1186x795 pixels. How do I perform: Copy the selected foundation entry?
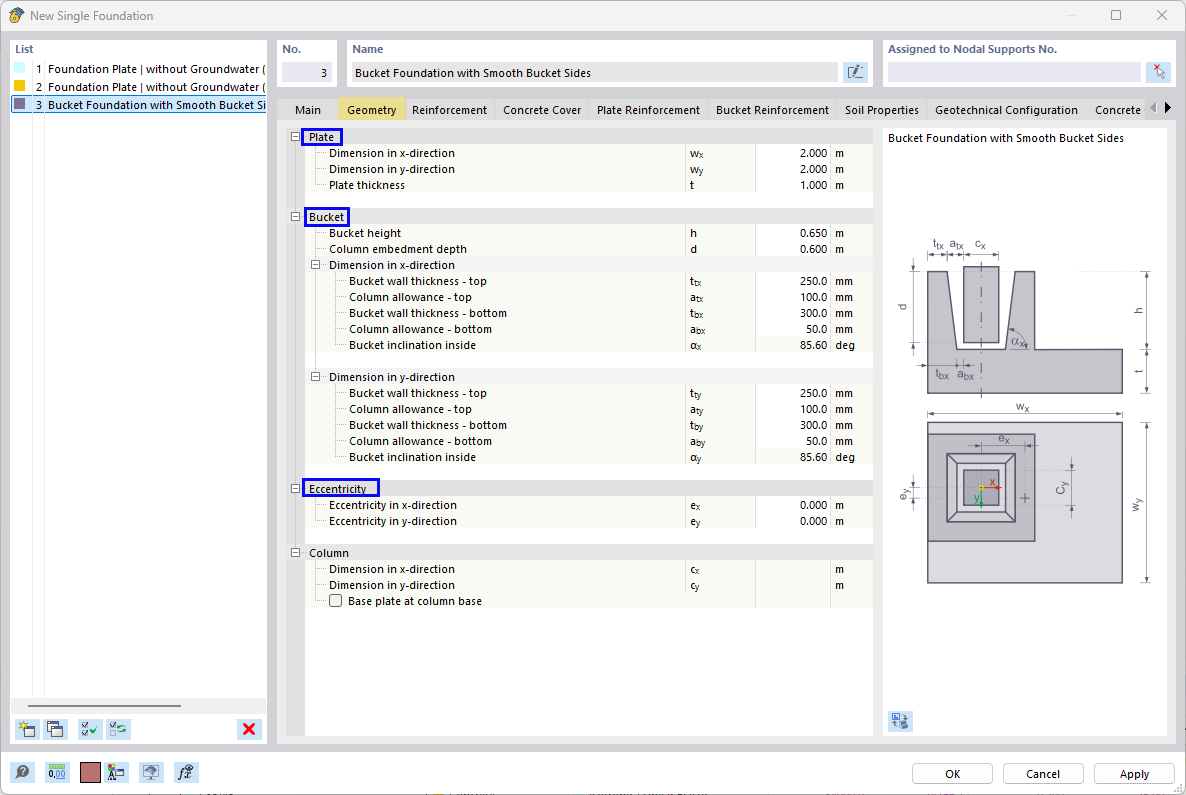(56, 729)
